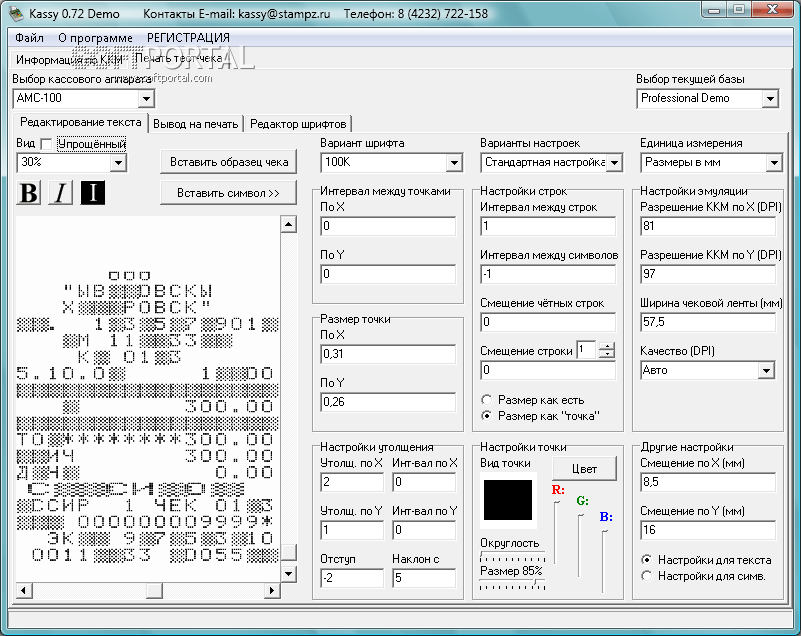Enable the Упрощённый view checkbox
The image size is (801, 636).
[x=46, y=145]
